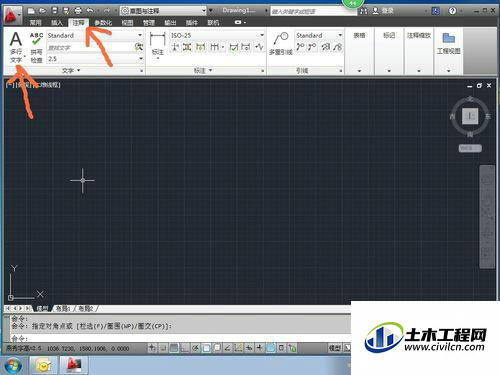Expand the workspace selector dropdown

pos(163,11)
